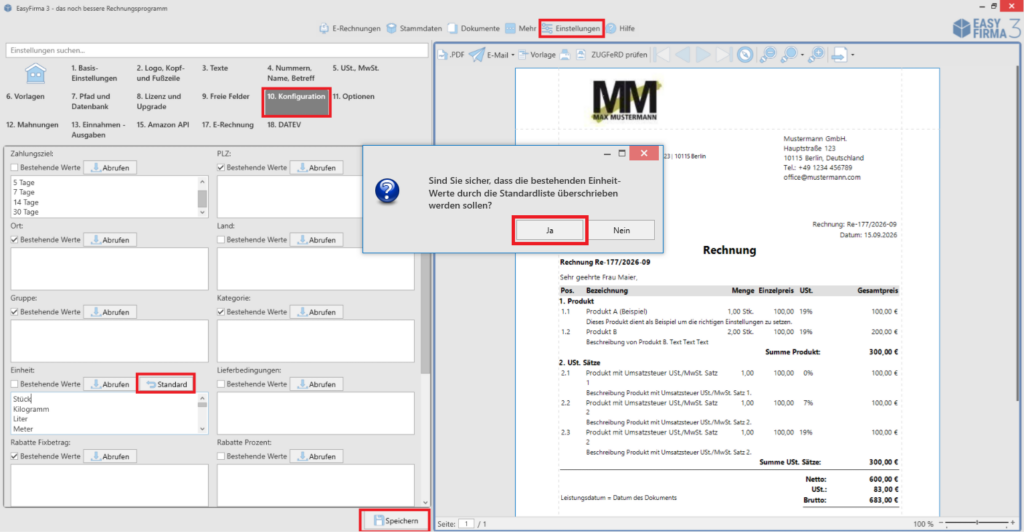
Task: Open export page dropdown arrow
Action: (x=852, y=55)
